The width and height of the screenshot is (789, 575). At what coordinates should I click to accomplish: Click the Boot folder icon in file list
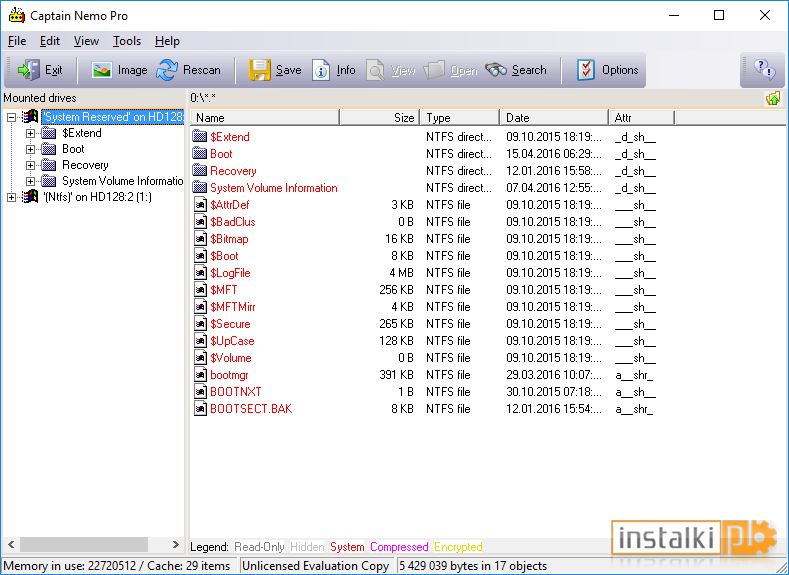tap(200, 153)
